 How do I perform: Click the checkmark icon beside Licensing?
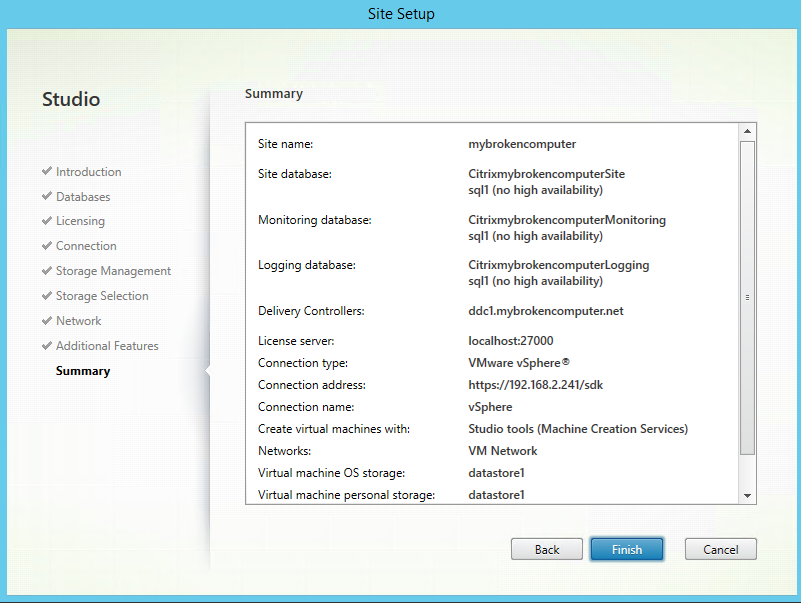click(x=47, y=220)
